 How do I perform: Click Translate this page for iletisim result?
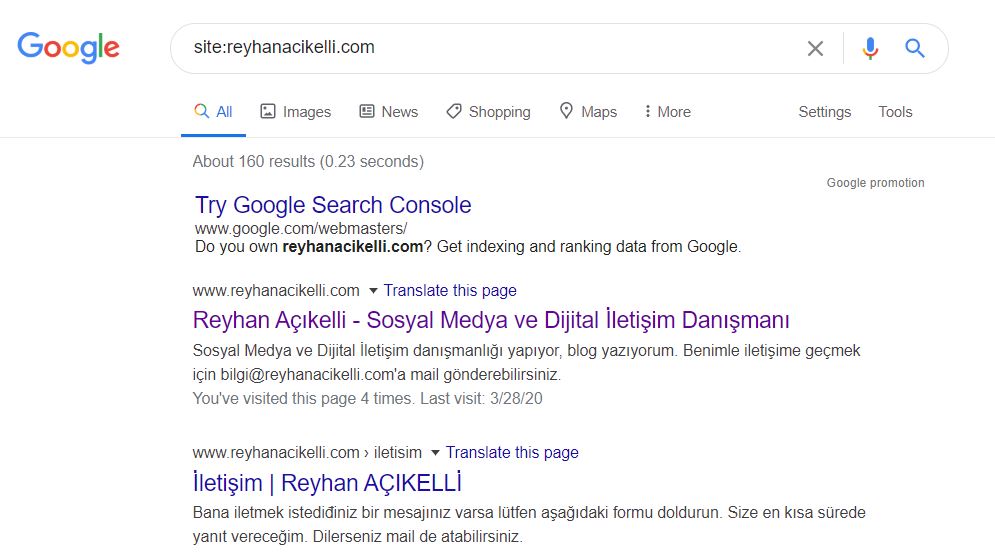pos(512,453)
